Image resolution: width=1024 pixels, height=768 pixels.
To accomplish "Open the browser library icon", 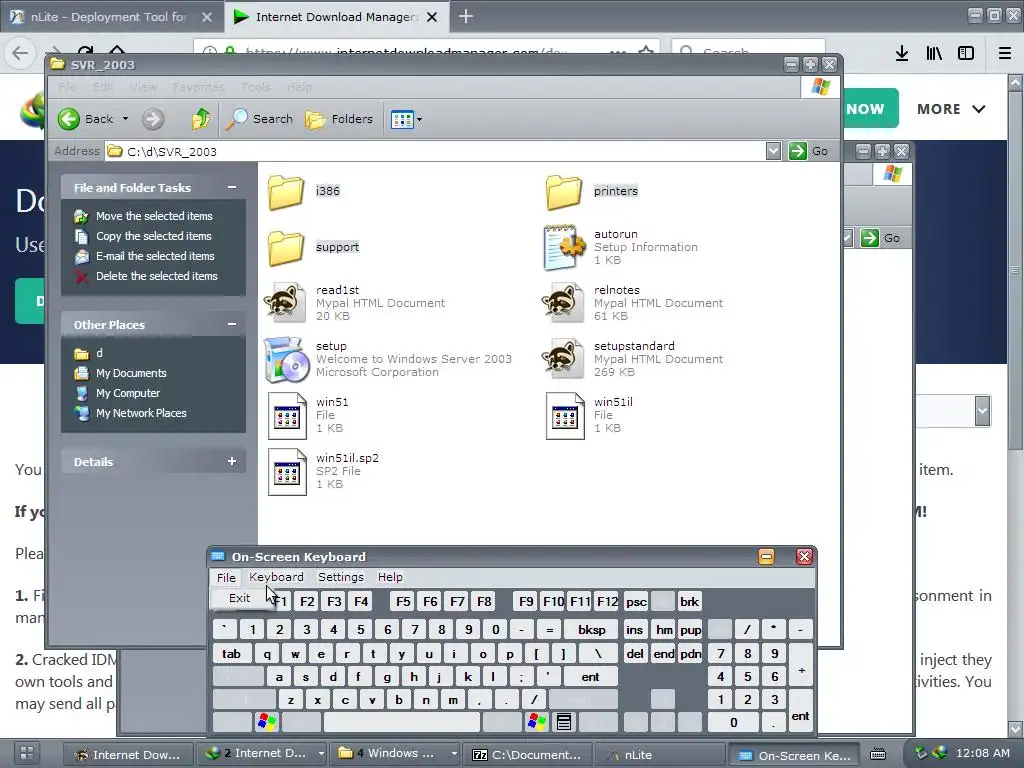I will coord(934,54).
